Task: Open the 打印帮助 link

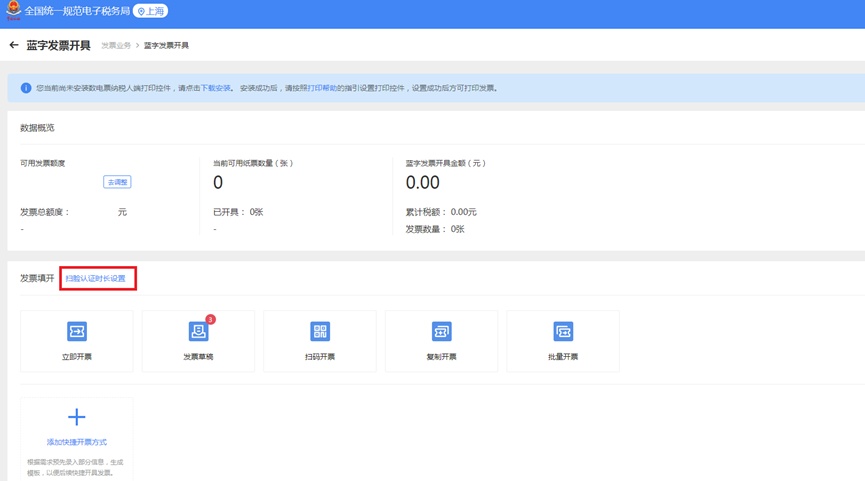Action: [x=322, y=88]
